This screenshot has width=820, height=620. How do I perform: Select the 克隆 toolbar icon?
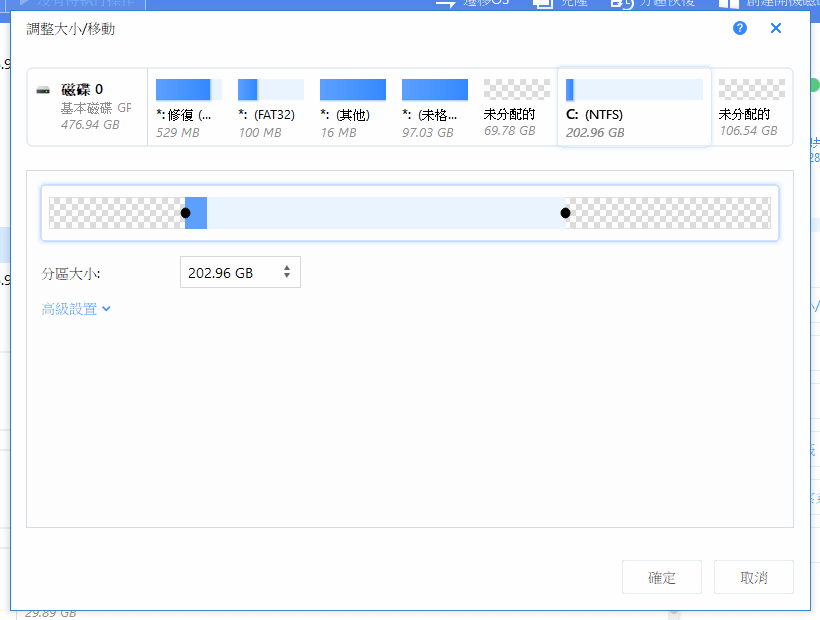pos(560,4)
